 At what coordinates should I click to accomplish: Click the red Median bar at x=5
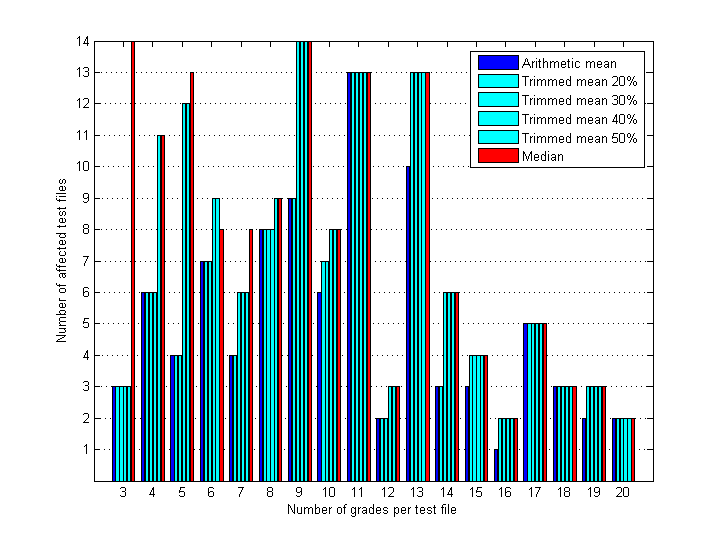coord(191,277)
